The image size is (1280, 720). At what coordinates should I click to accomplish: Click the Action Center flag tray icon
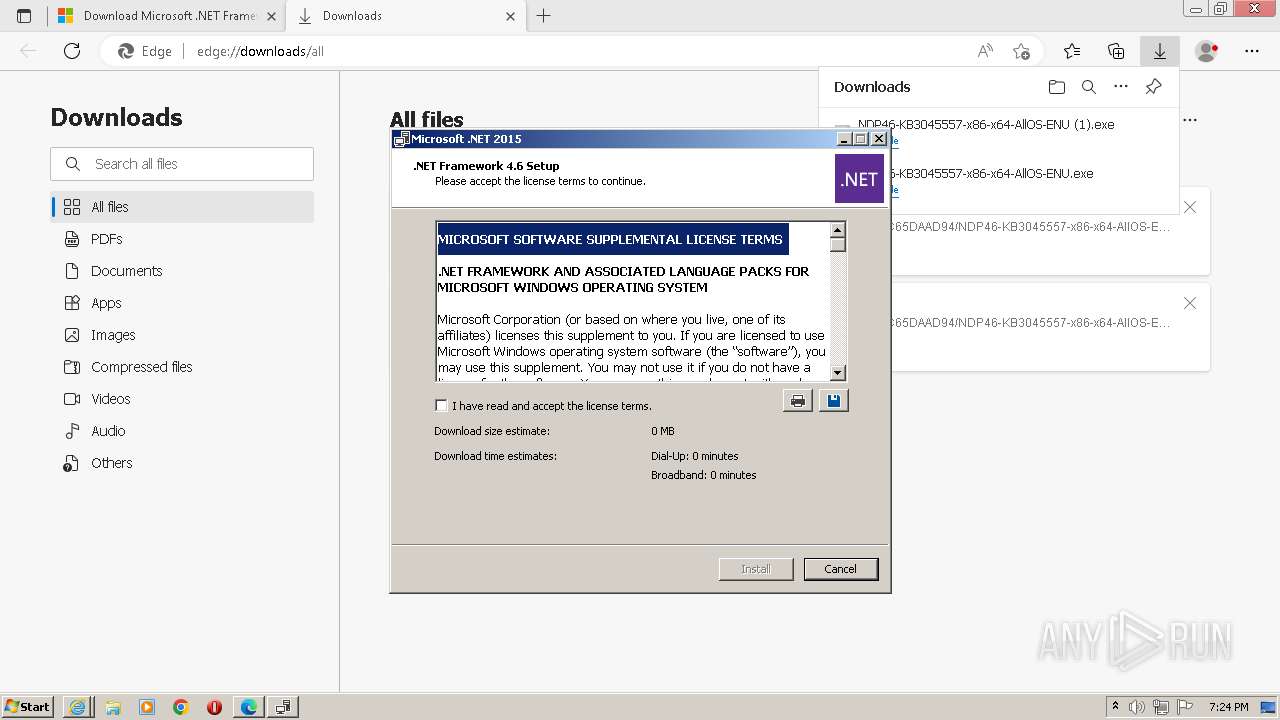point(1185,707)
